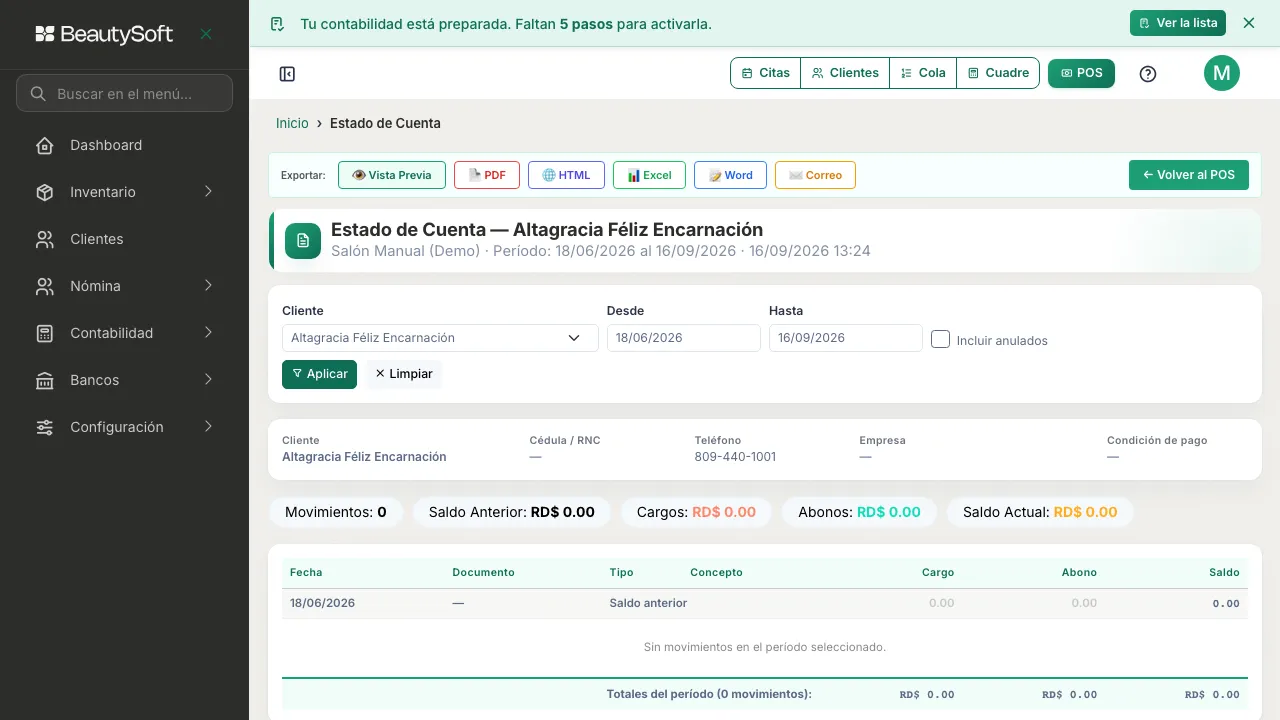
Task: Open the Citas tab in top bar
Action: coord(766,73)
